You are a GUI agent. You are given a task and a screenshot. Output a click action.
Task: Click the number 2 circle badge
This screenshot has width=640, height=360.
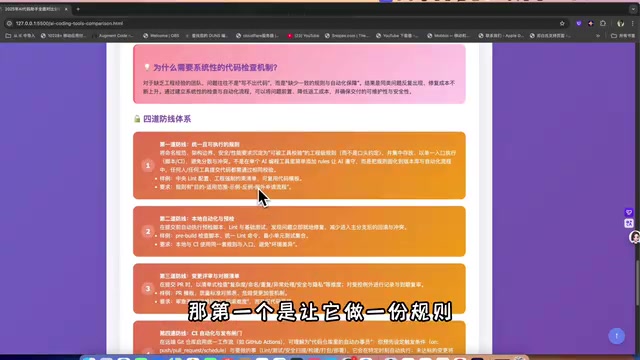pos(148,231)
